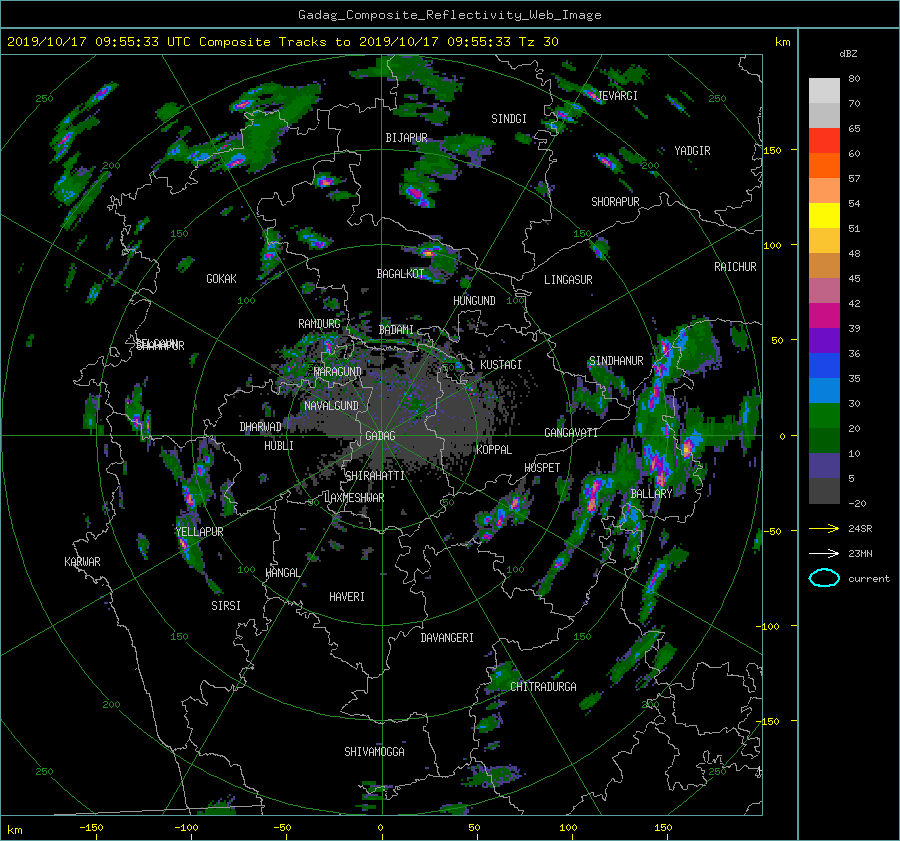900x841 pixels.
Task: Click the KUSTAGI city label
Action: pyautogui.click(x=501, y=365)
